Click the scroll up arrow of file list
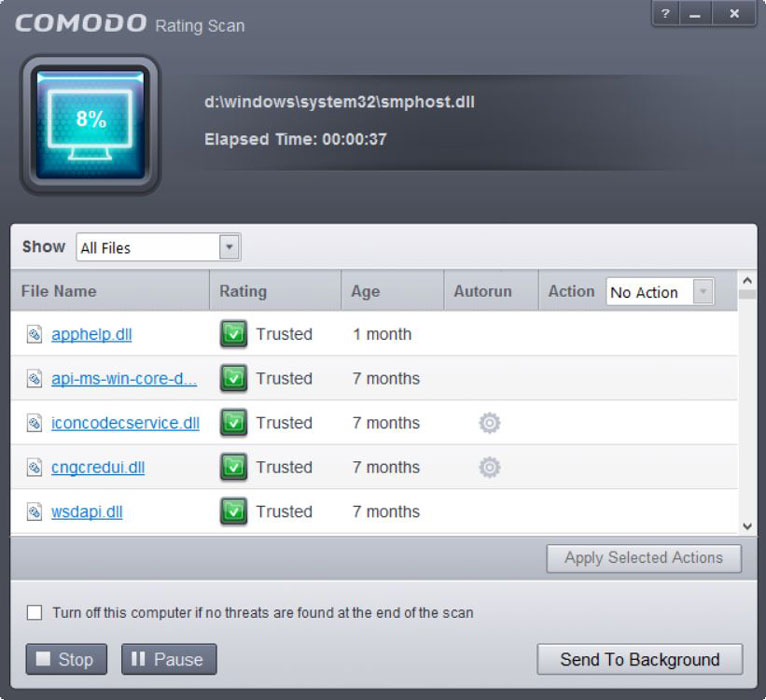766x700 pixels. click(x=747, y=280)
